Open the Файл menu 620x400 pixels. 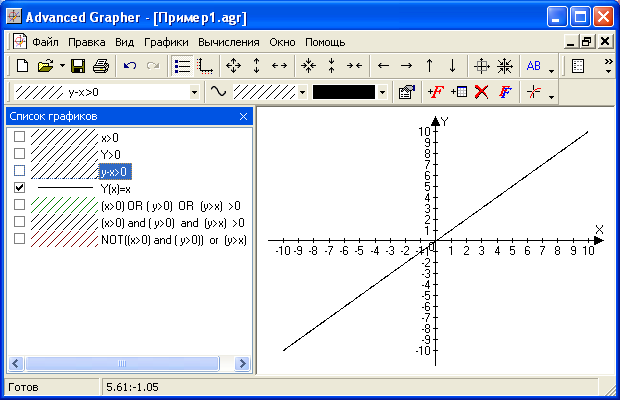tap(45, 42)
